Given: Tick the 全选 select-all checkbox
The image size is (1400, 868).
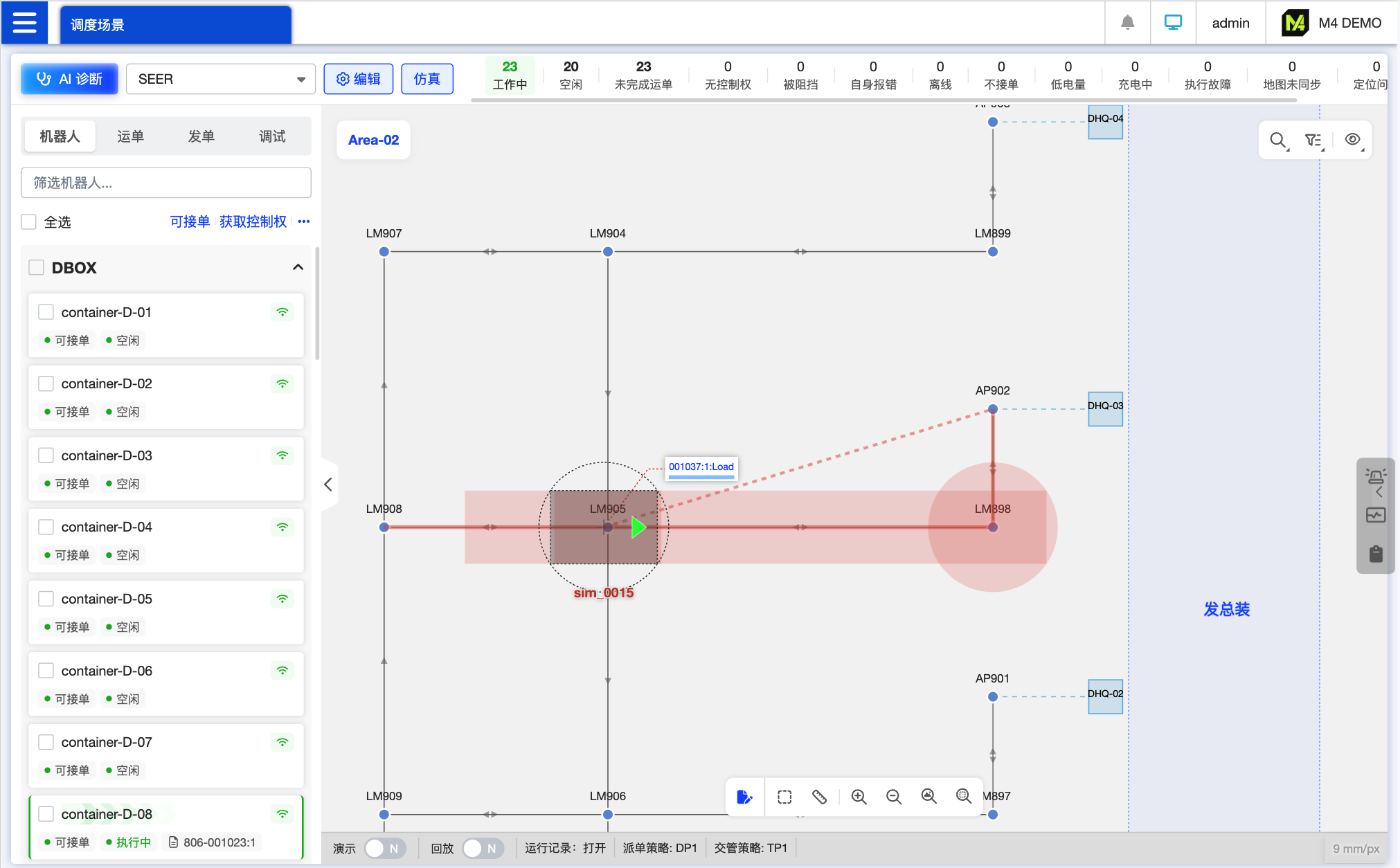Looking at the screenshot, I should click(29, 222).
